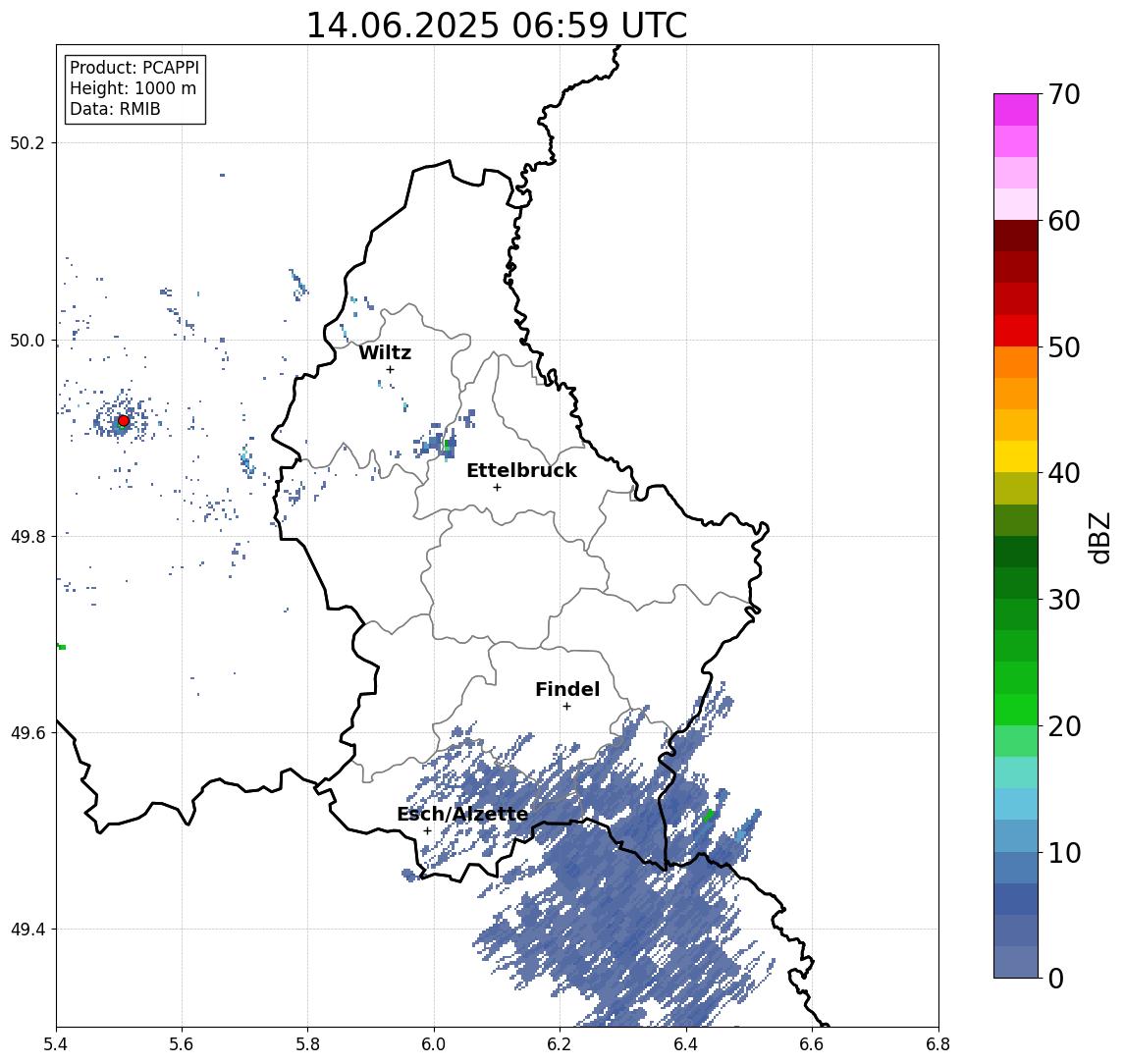
Task: Click the Esch/Alzette city label
Action: 462,814
